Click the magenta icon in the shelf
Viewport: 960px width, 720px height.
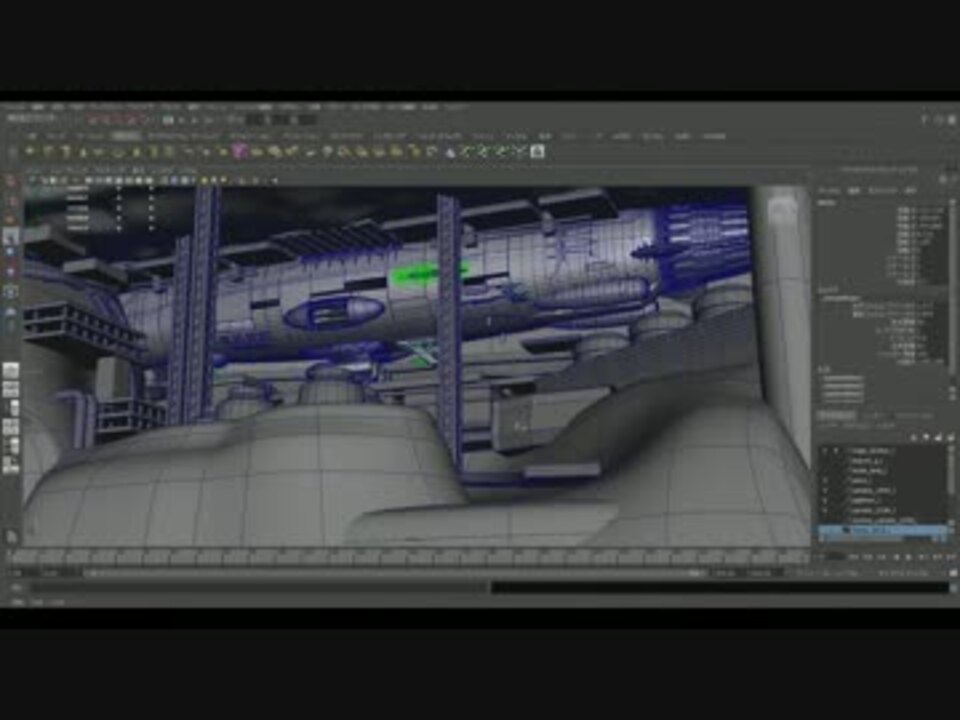pos(241,151)
